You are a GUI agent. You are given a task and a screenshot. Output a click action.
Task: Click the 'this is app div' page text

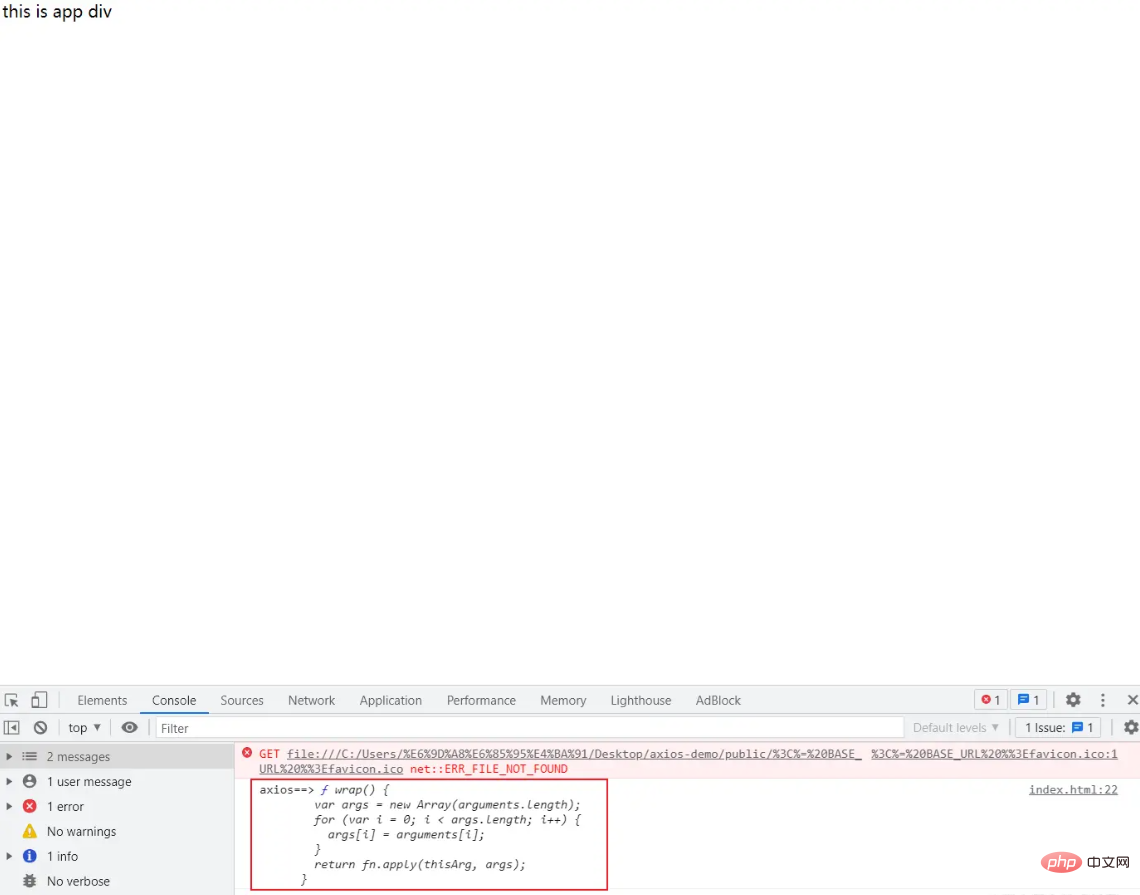click(x=57, y=12)
